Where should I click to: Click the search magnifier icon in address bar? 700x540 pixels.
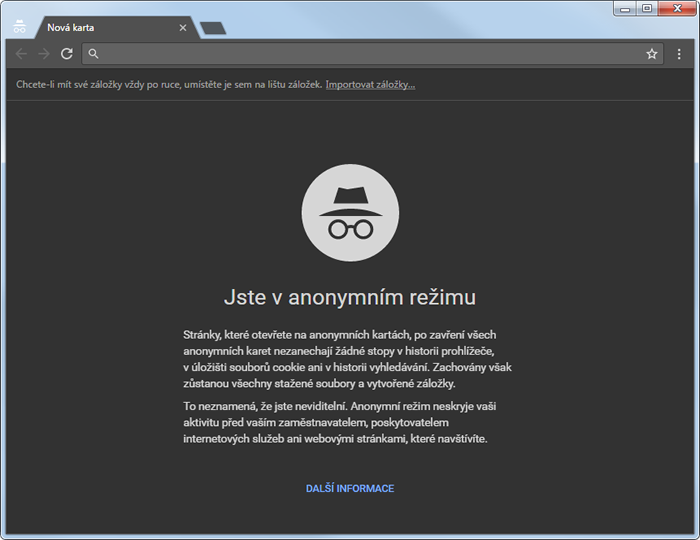[x=93, y=54]
